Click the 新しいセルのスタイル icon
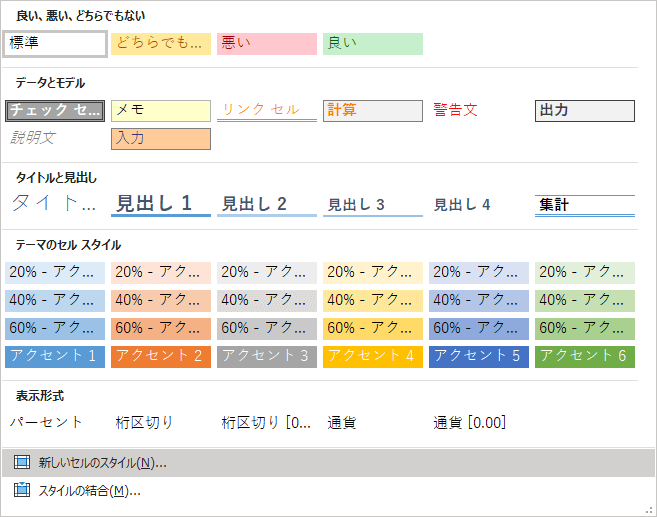The image size is (657, 517). [x=22, y=463]
